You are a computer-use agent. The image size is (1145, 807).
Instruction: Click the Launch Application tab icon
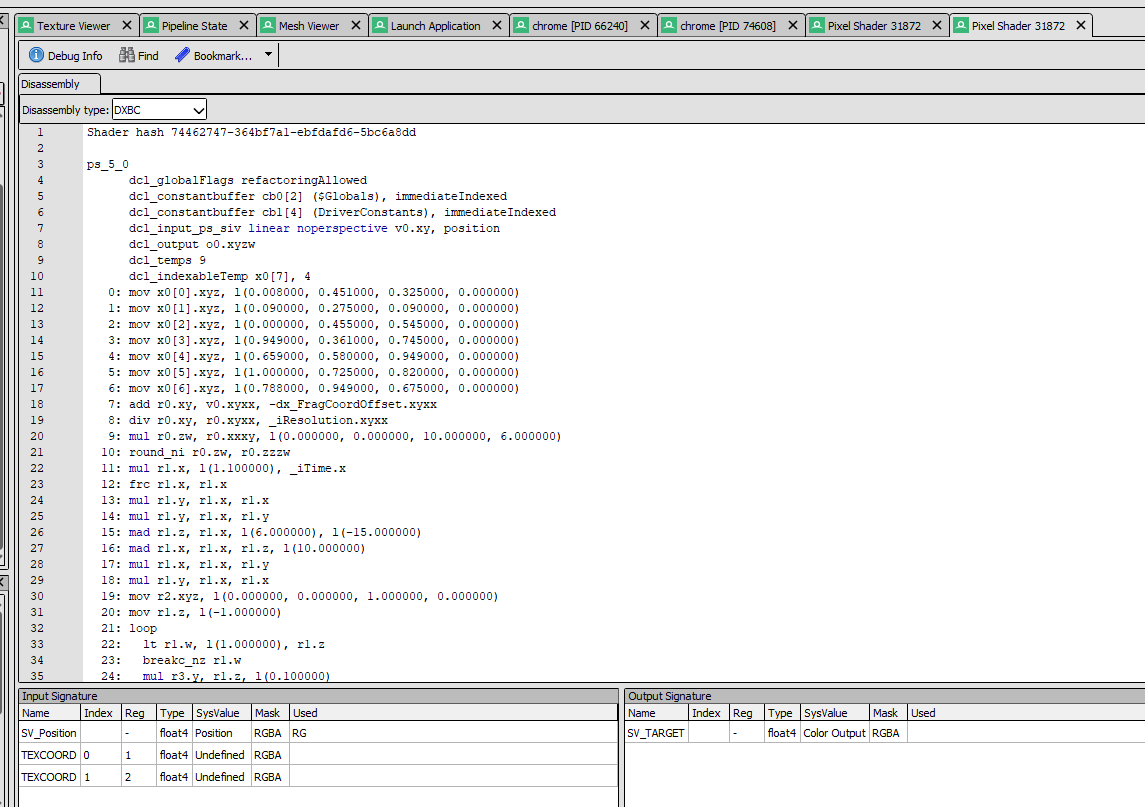(380, 26)
